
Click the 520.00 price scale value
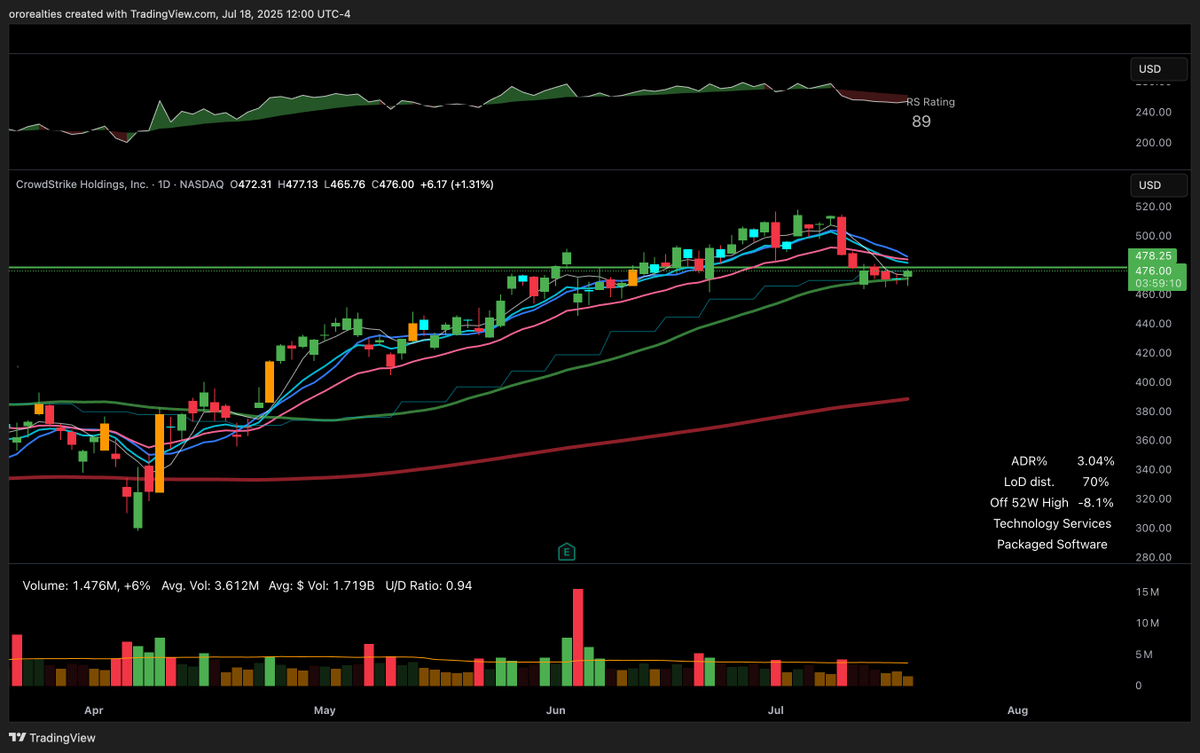[1153, 207]
